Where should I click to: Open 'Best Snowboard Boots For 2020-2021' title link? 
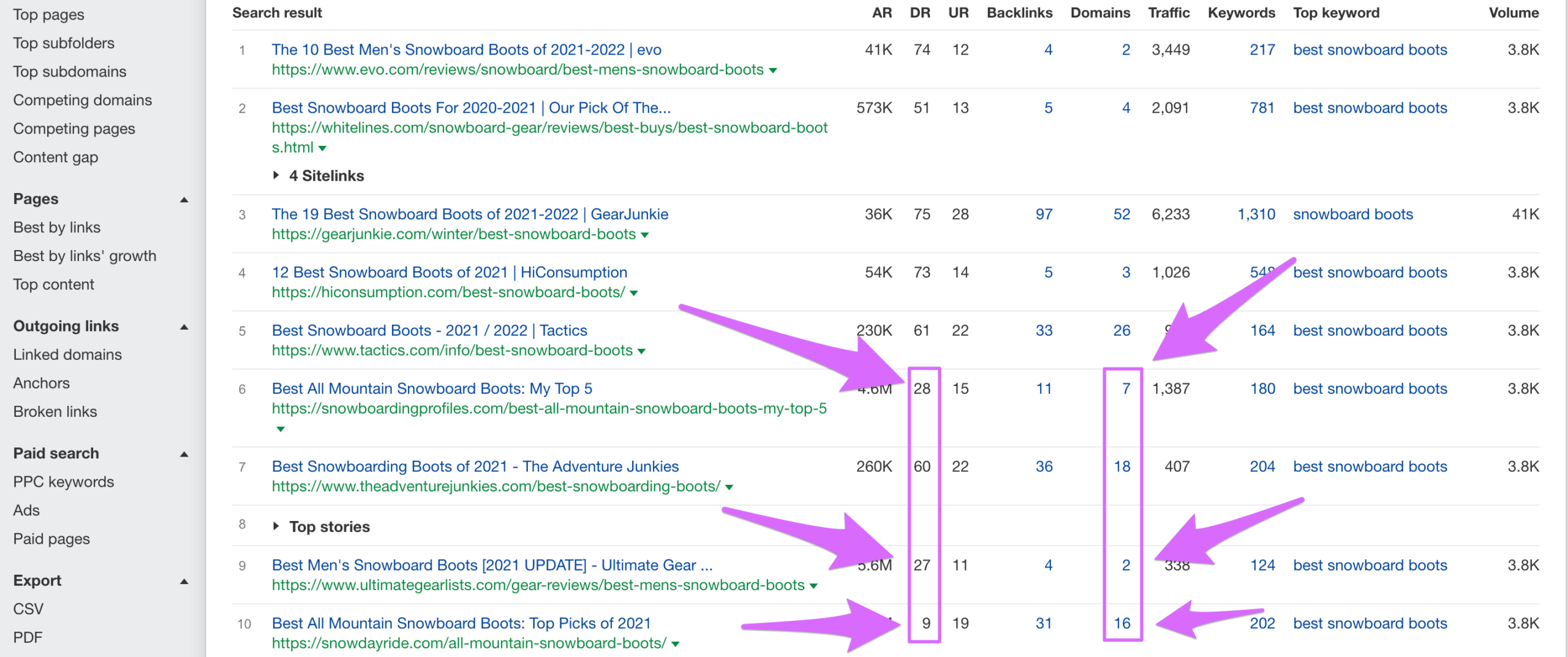[x=471, y=108]
